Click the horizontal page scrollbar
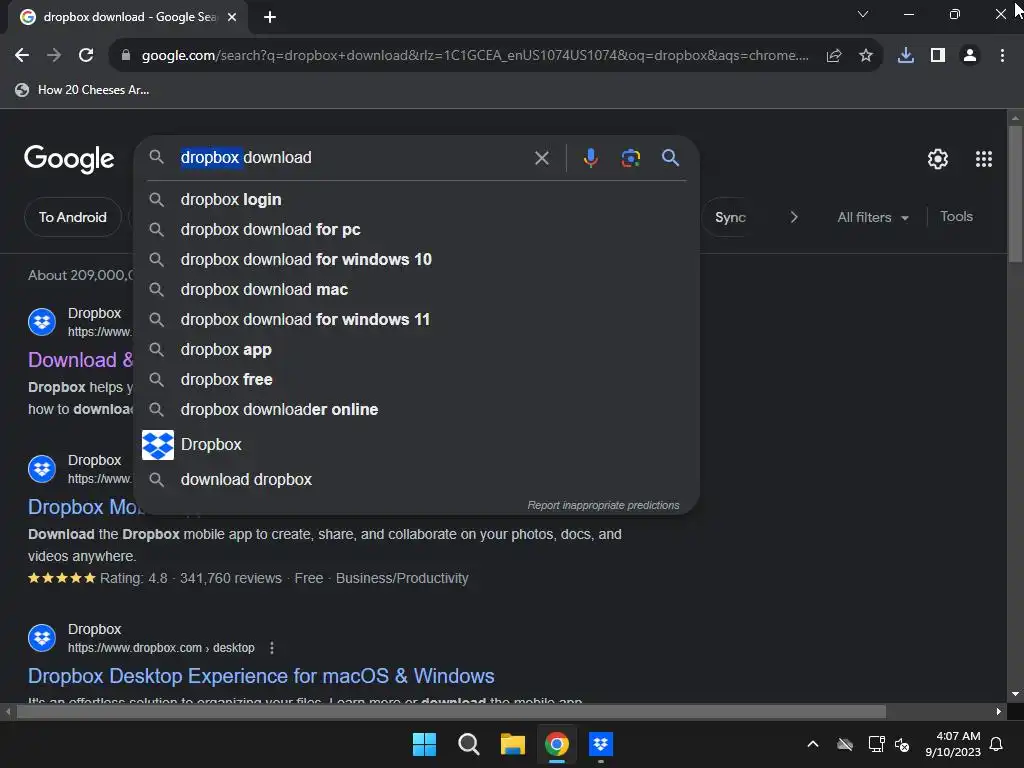The width and height of the screenshot is (1024, 768). 451,711
